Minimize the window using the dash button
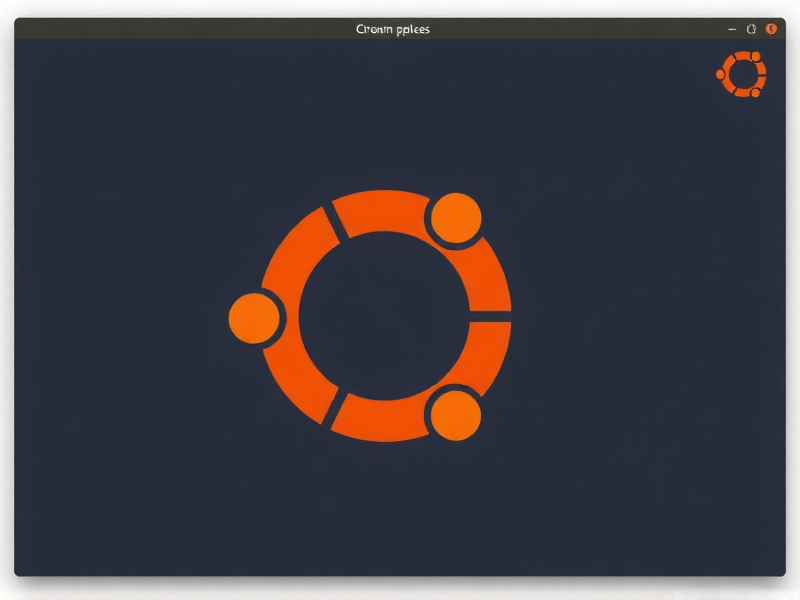Viewport: 800px width, 600px height. coord(732,29)
